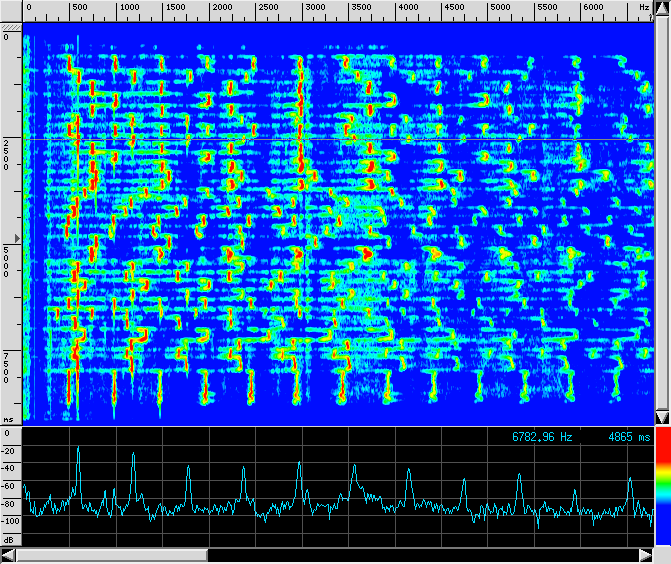Click the dB unit label below the spectrum axis
This screenshot has width=671, height=564.
pyautogui.click(x=9, y=539)
